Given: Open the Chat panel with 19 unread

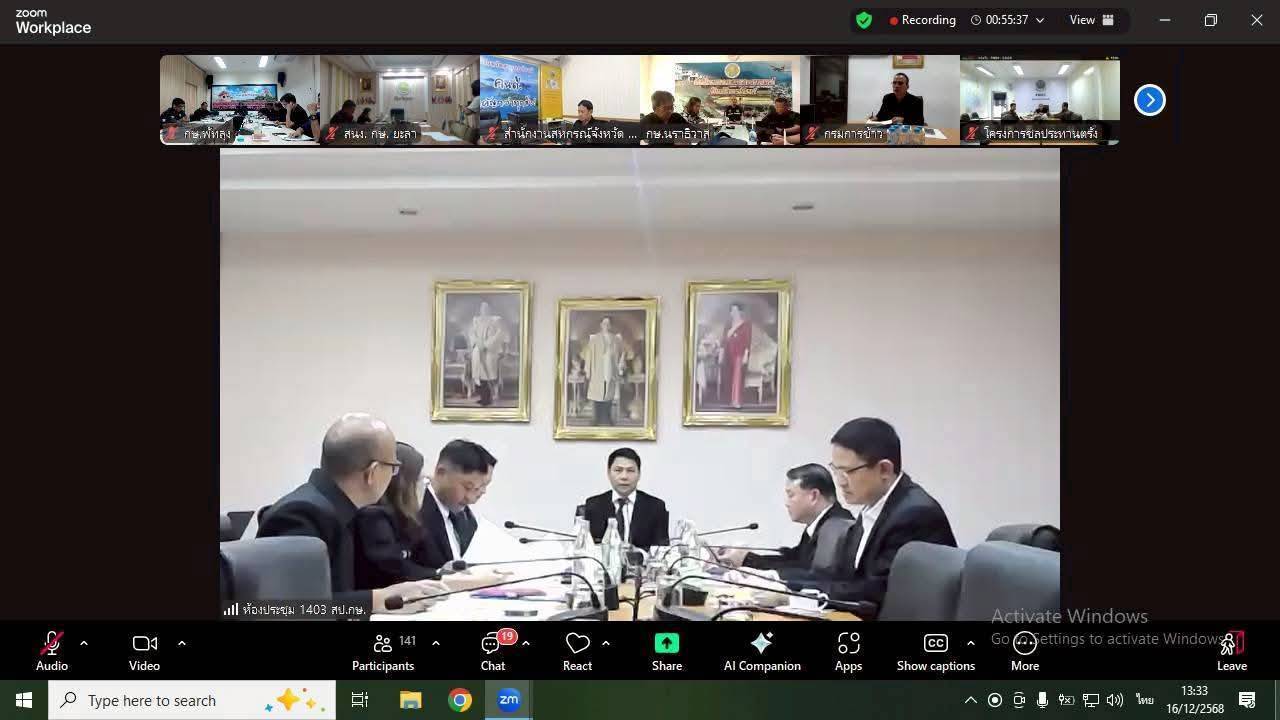Looking at the screenshot, I should point(493,652).
